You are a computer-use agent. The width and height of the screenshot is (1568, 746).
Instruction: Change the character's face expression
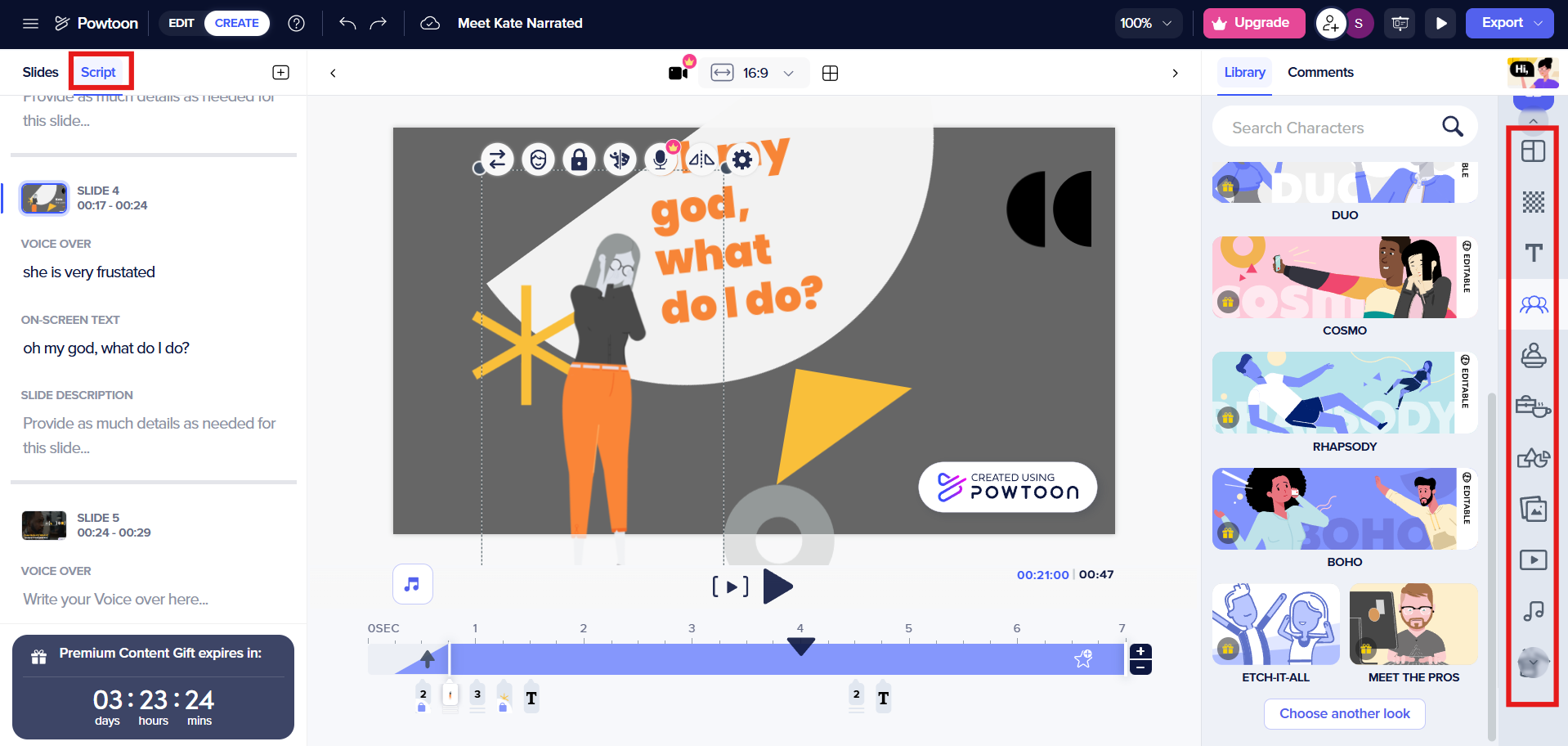tap(538, 160)
